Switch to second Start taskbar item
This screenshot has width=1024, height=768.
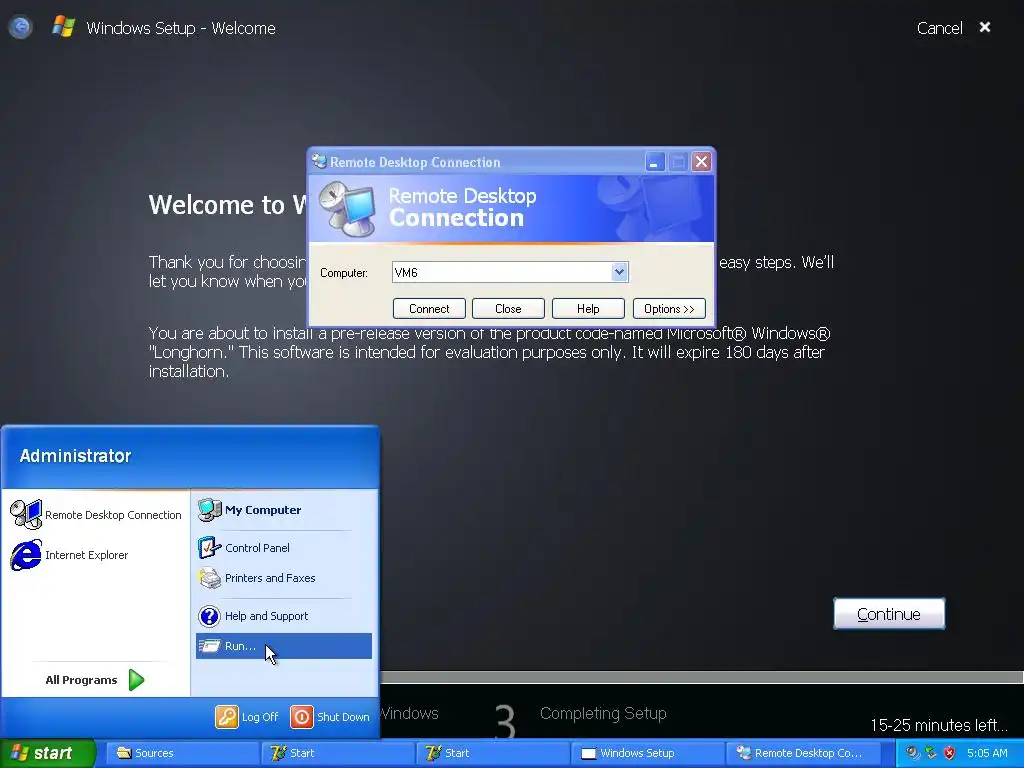[492, 753]
